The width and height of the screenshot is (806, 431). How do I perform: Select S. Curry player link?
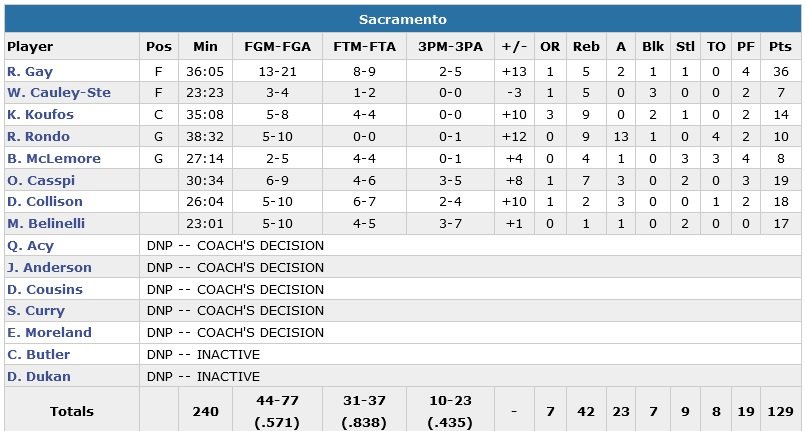click(x=35, y=311)
